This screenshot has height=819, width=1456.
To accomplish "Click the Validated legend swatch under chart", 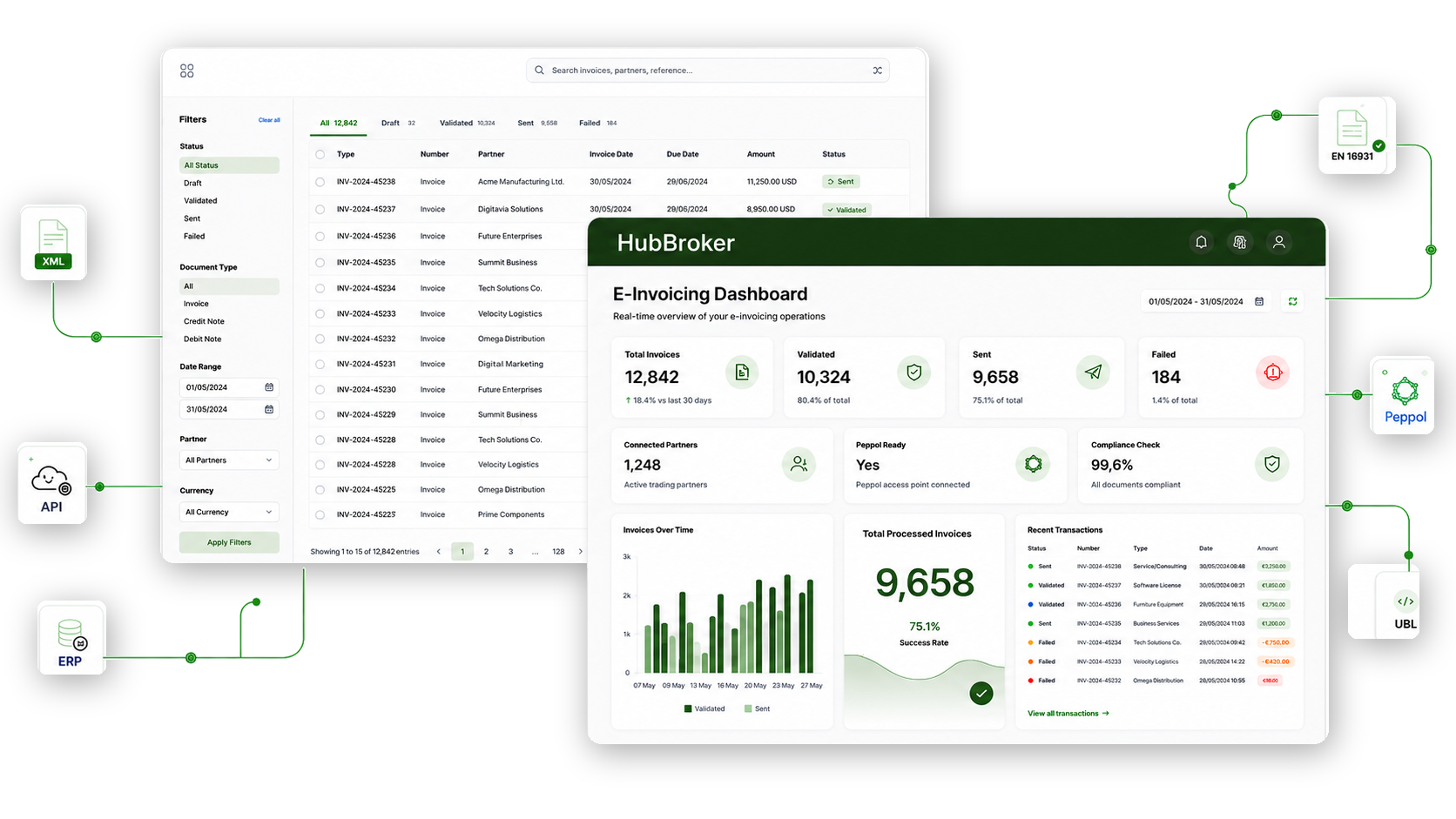I will pos(688,709).
